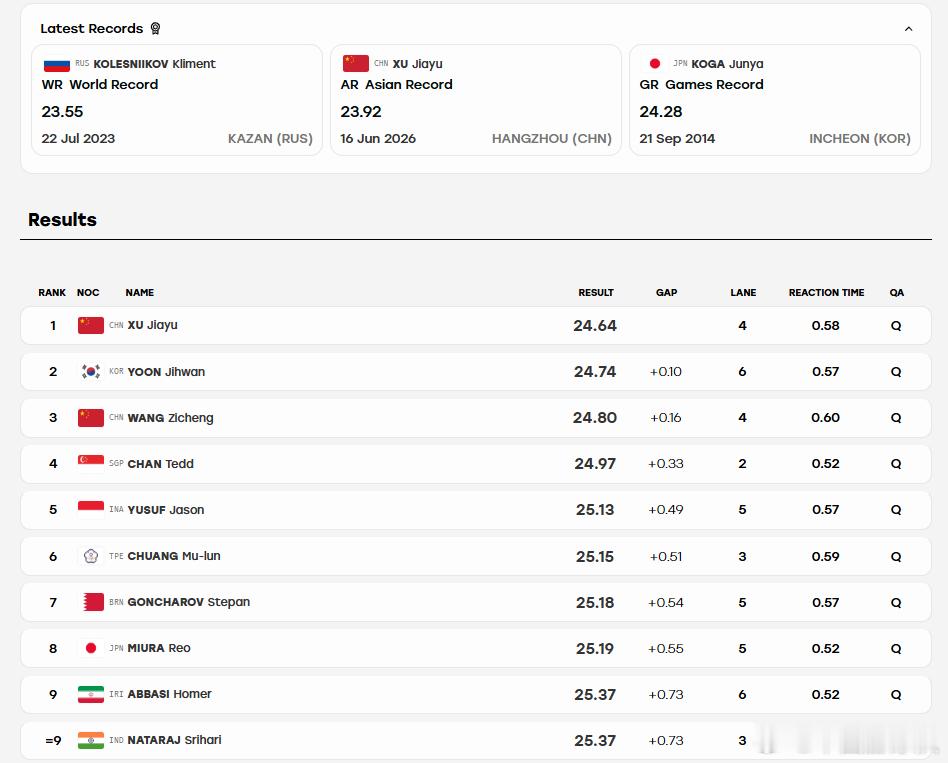This screenshot has height=763, width=948.
Task: Select the MIURA Reo result row
Action: pos(476,648)
